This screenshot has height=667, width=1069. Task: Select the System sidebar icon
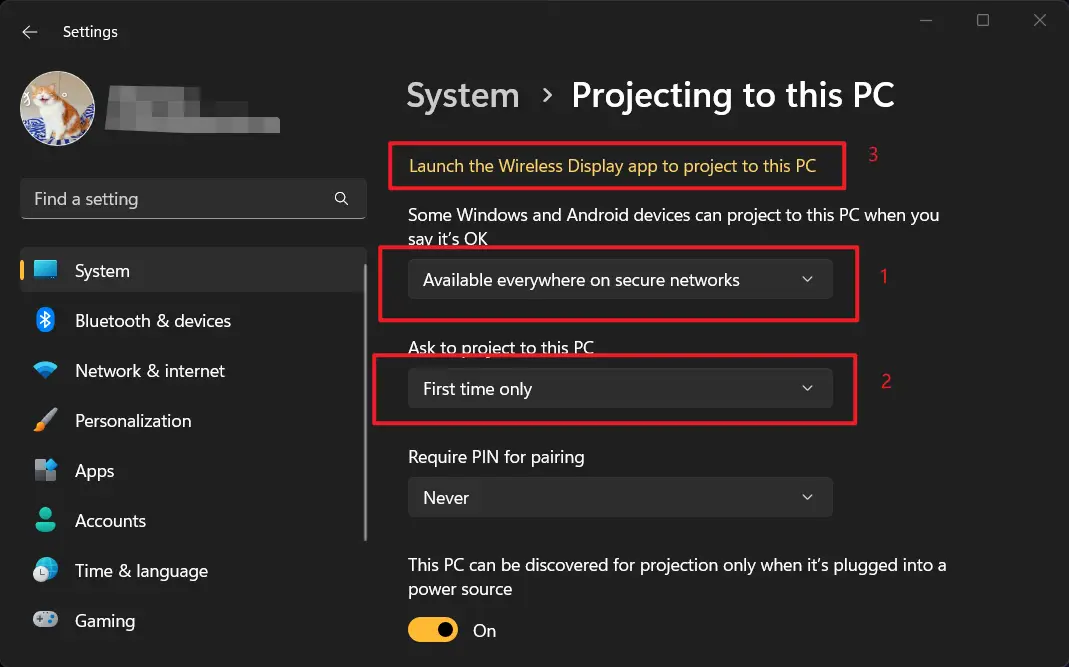click(44, 270)
